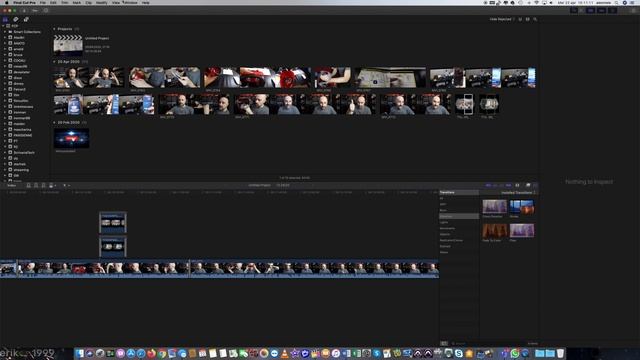Open Effects browser icon on timeline bar
This screenshot has width=640, height=360.
click(x=528, y=185)
